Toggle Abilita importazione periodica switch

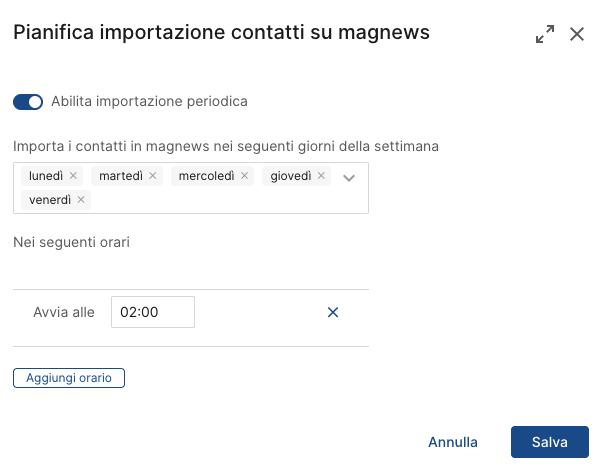coord(28,101)
